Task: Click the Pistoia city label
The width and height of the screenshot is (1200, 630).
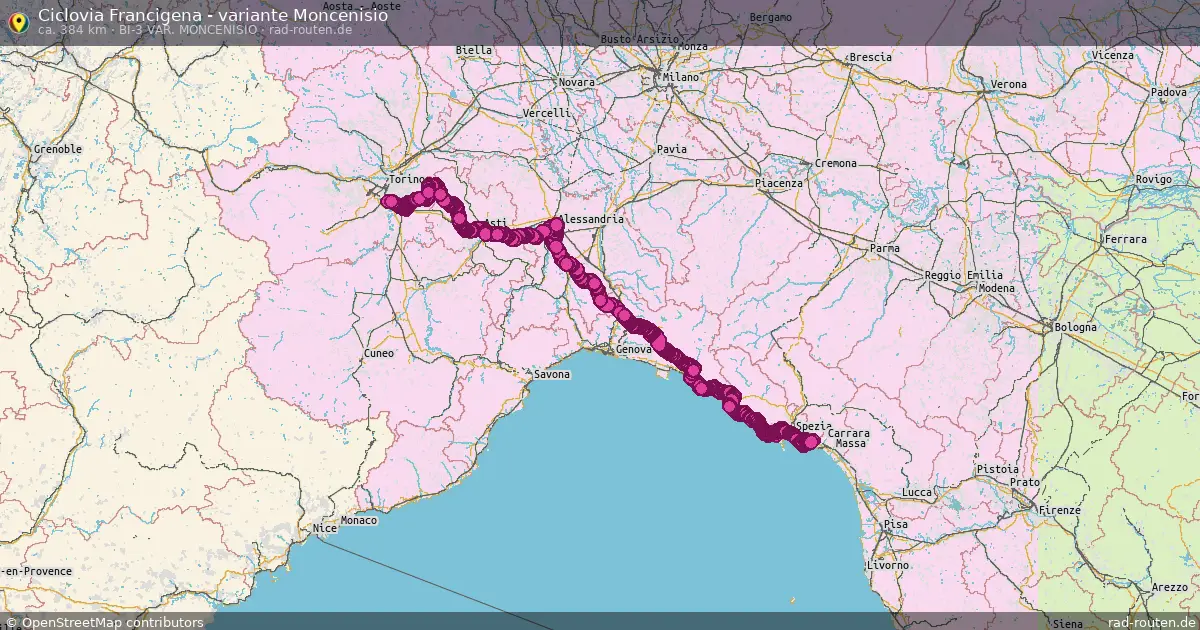Action: point(1000,469)
